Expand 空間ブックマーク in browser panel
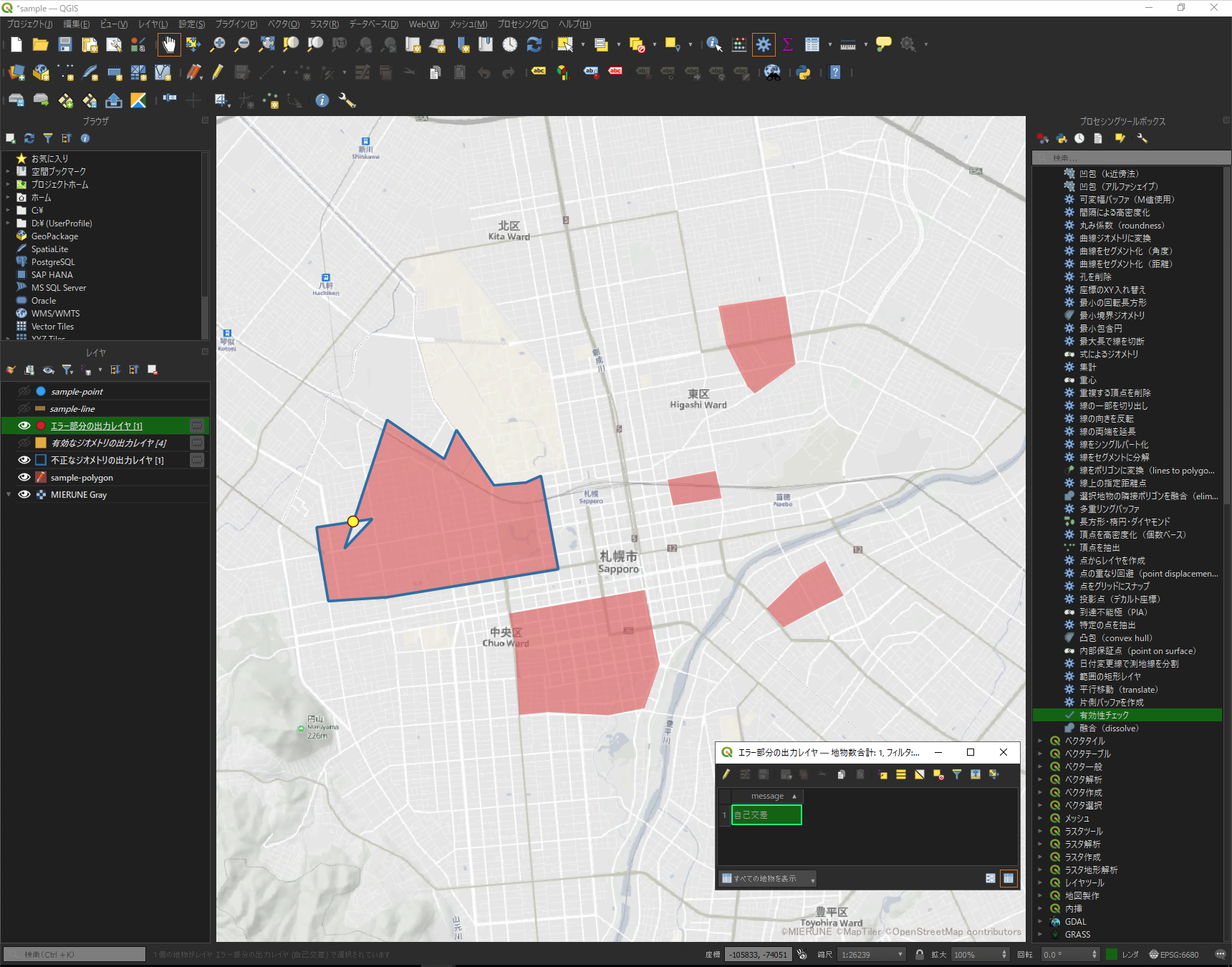The width and height of the screenshot is (1232, 967). pyautogui.click(x=8, y=171)
